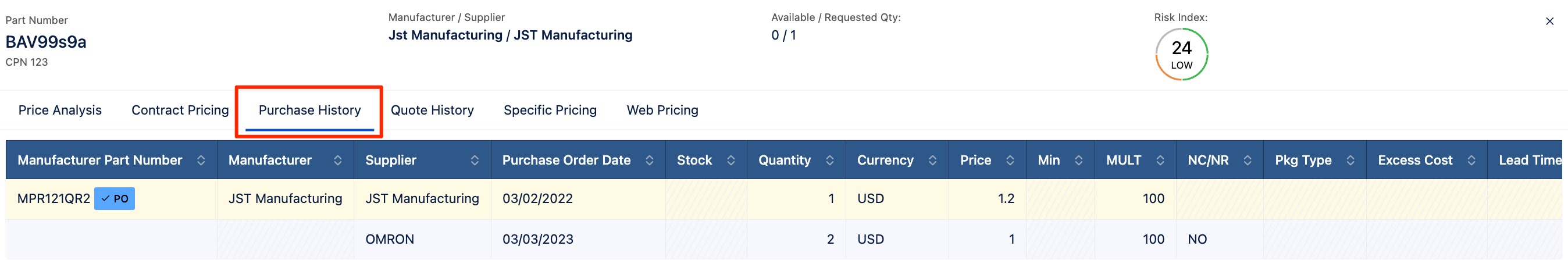Click Currency column sort arrows
Viewport: 1568px width, 260px height.
[932, 160]
